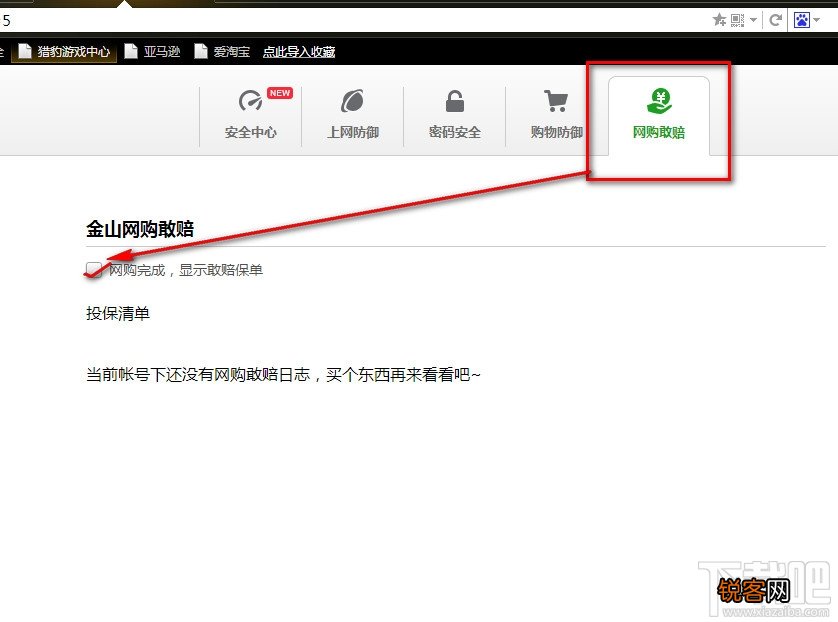The image size is (838, 622).
Task: Click into the browser address bar
Action: click(353, 20)
